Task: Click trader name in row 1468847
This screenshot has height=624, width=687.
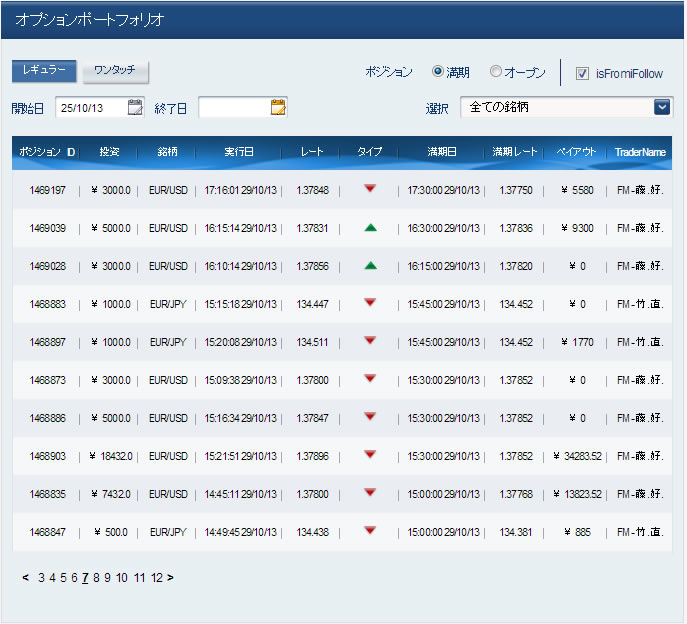Action: pos(640,532)
